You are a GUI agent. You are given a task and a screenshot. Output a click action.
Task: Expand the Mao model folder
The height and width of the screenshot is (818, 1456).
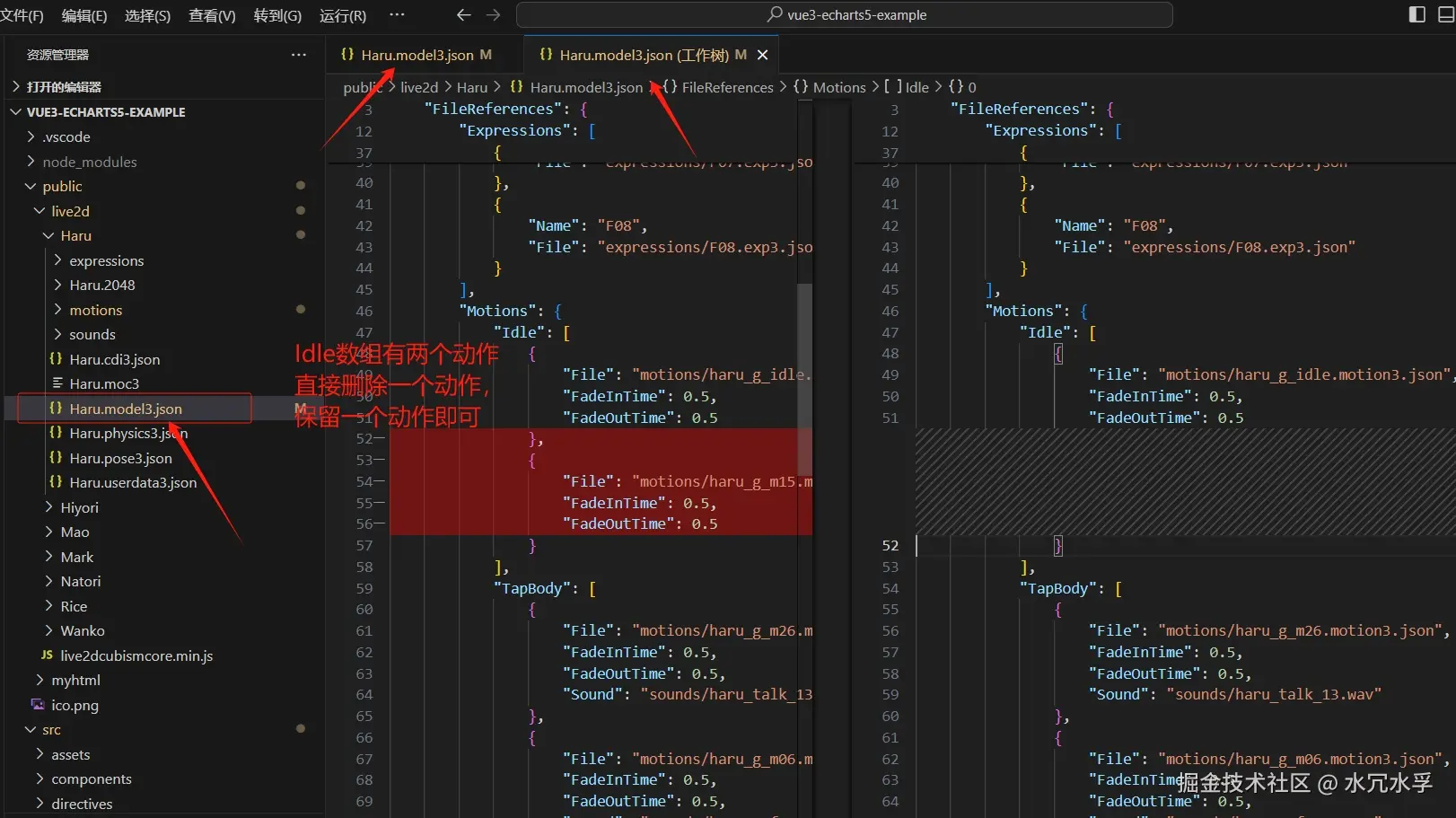tap(49, 532)
